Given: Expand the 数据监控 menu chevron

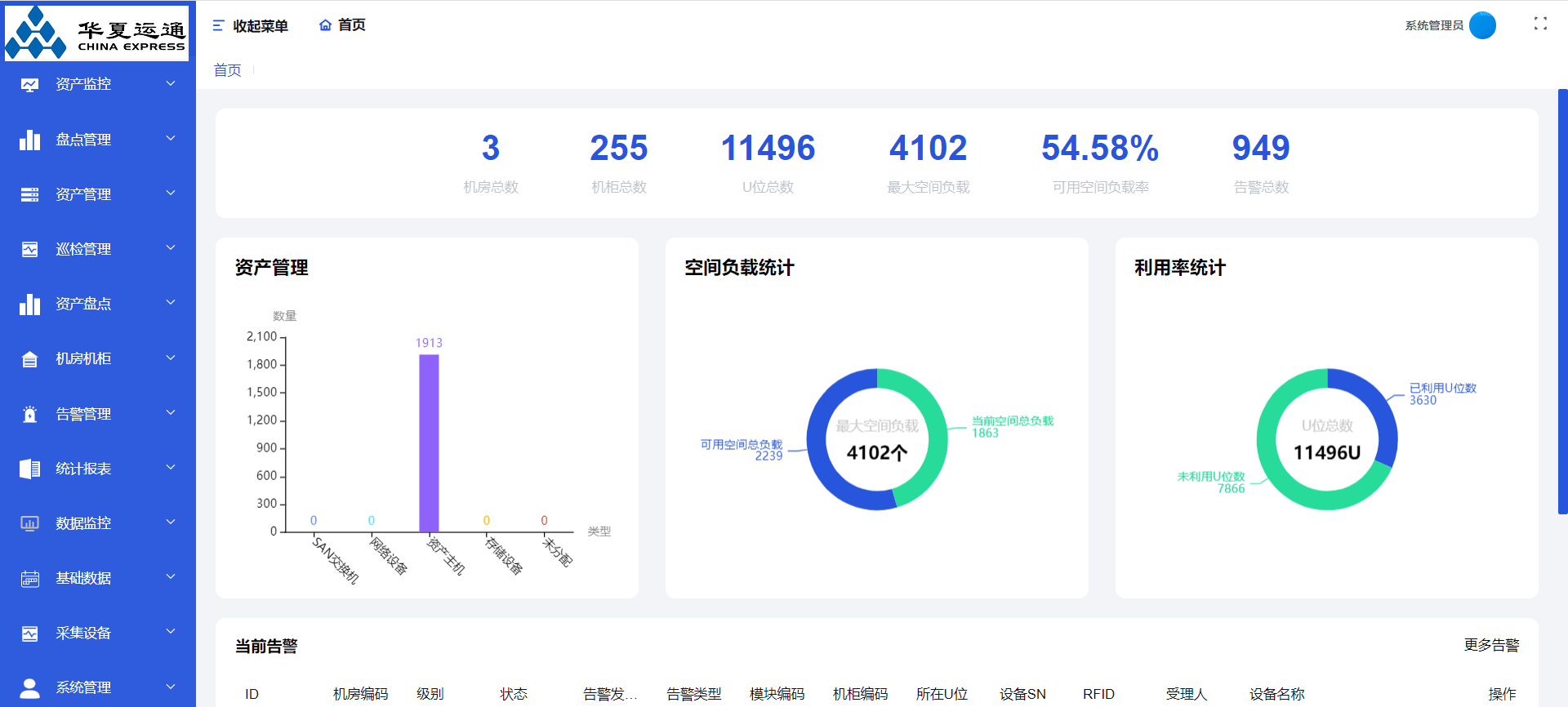Looking at the screenshot, I should tap(171, 522).
